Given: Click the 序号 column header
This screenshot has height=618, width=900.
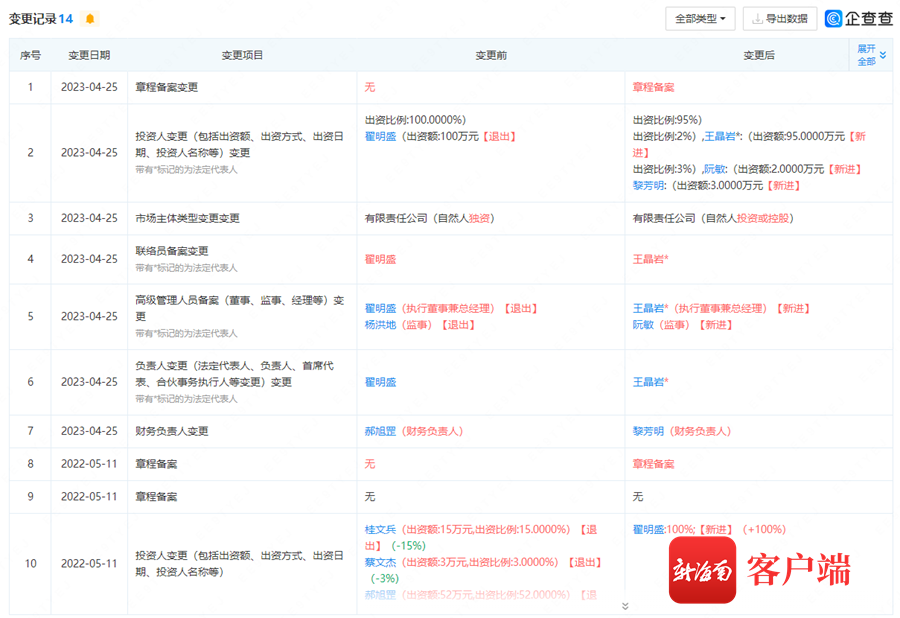Looking at the screenshot, I should 30,55.
